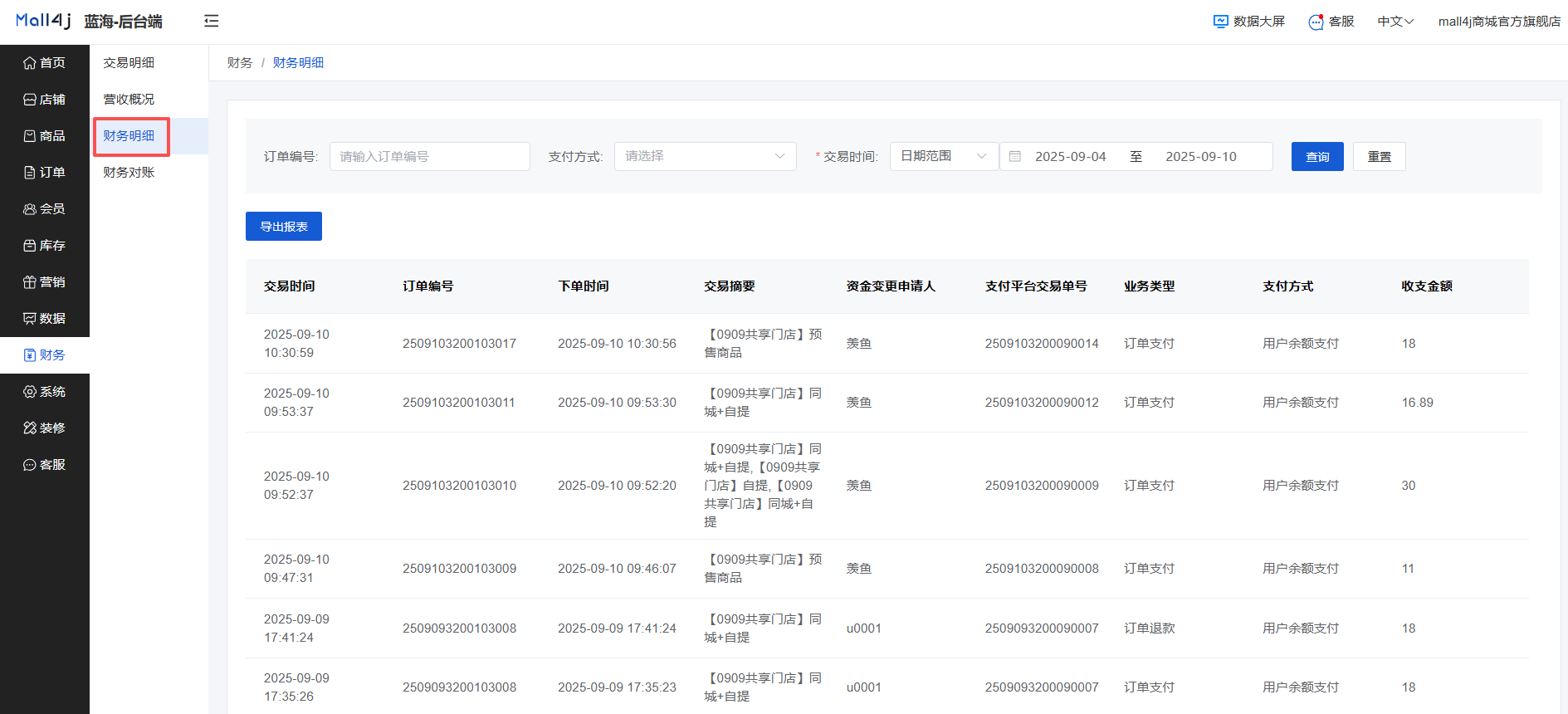
Task: Click the calendar icon in date range
Action: click(1014, 156)
